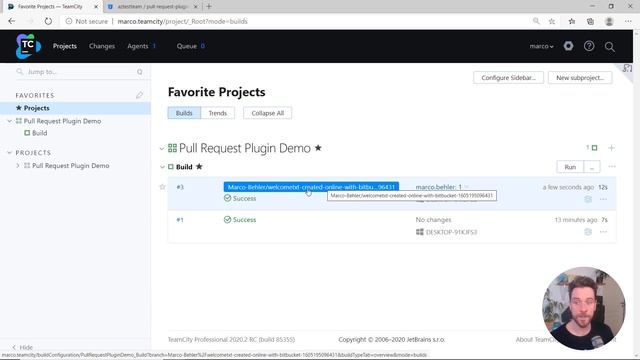Viewport: 640px width, 360px height.
Task: Go back in browser
Action: click(x=11, y=21)
